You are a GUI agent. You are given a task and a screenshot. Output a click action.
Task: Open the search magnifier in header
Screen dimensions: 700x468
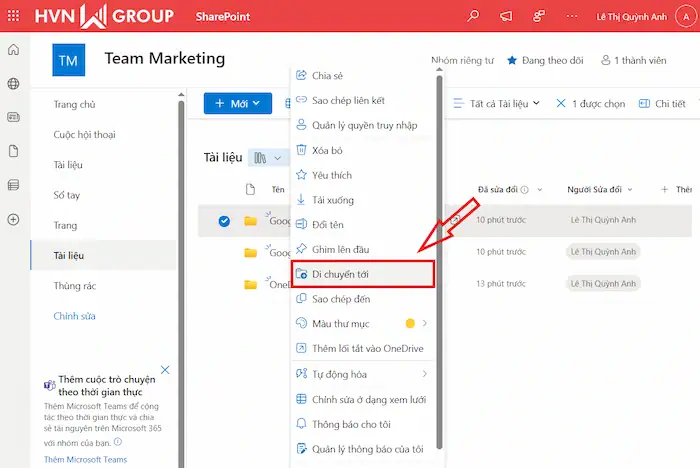click(473, 16)
